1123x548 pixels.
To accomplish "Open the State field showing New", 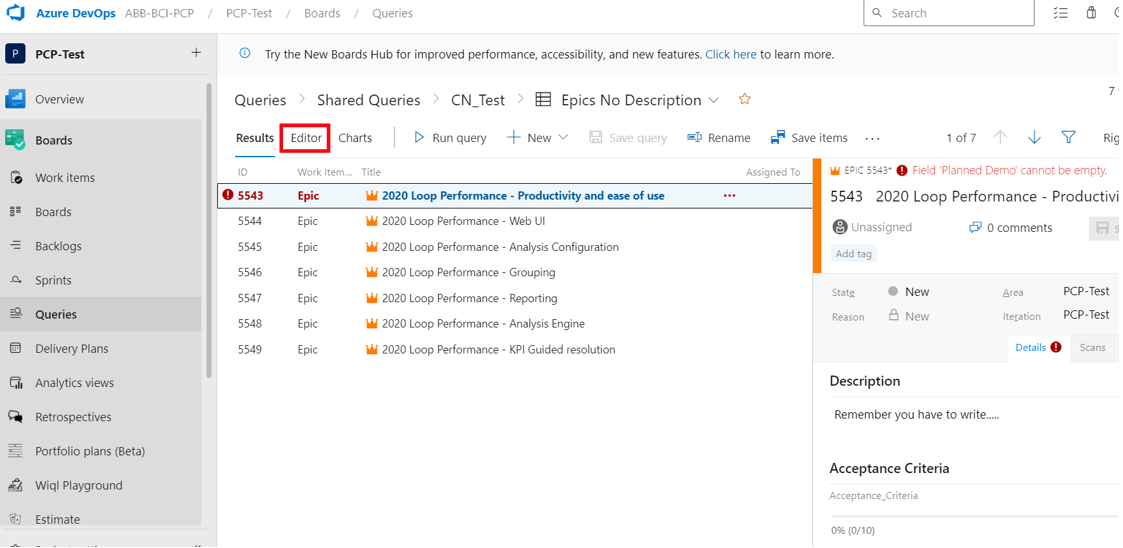I will click(908, 292).
